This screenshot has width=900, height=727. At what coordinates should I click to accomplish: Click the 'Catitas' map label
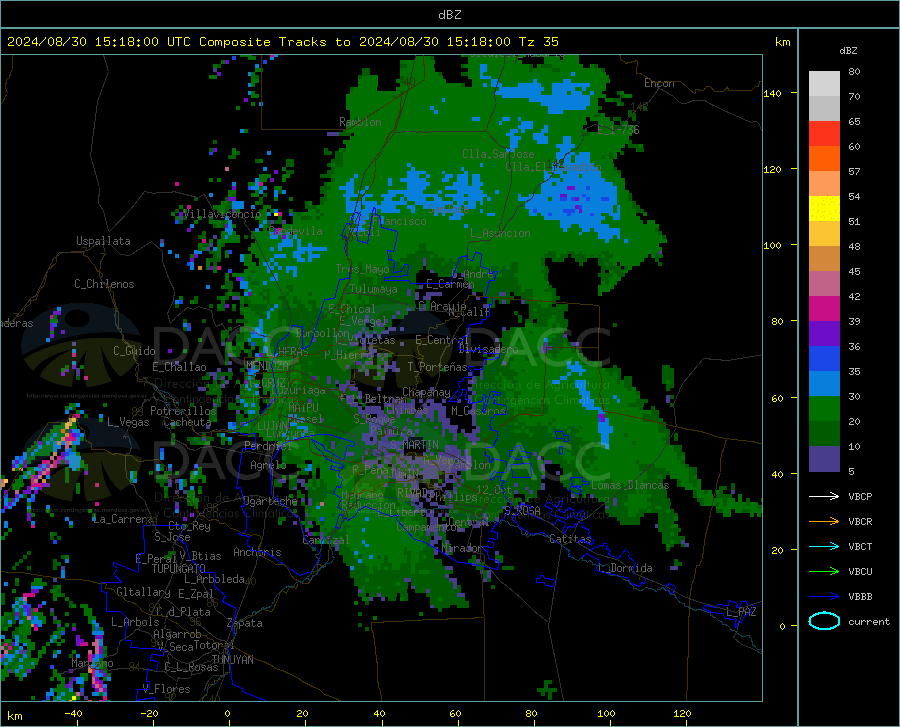[570, 539]
